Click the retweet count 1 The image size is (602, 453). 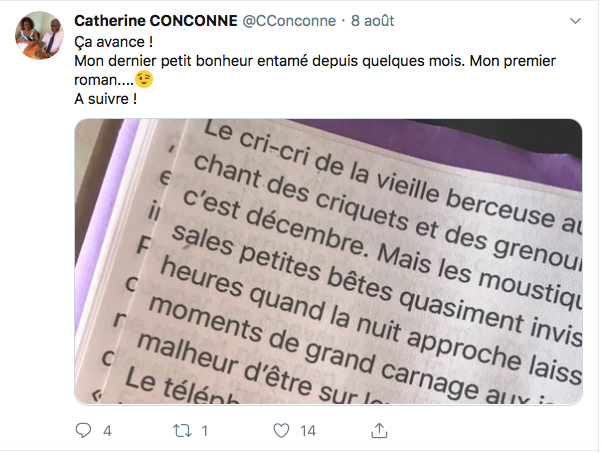coord(205,431)
